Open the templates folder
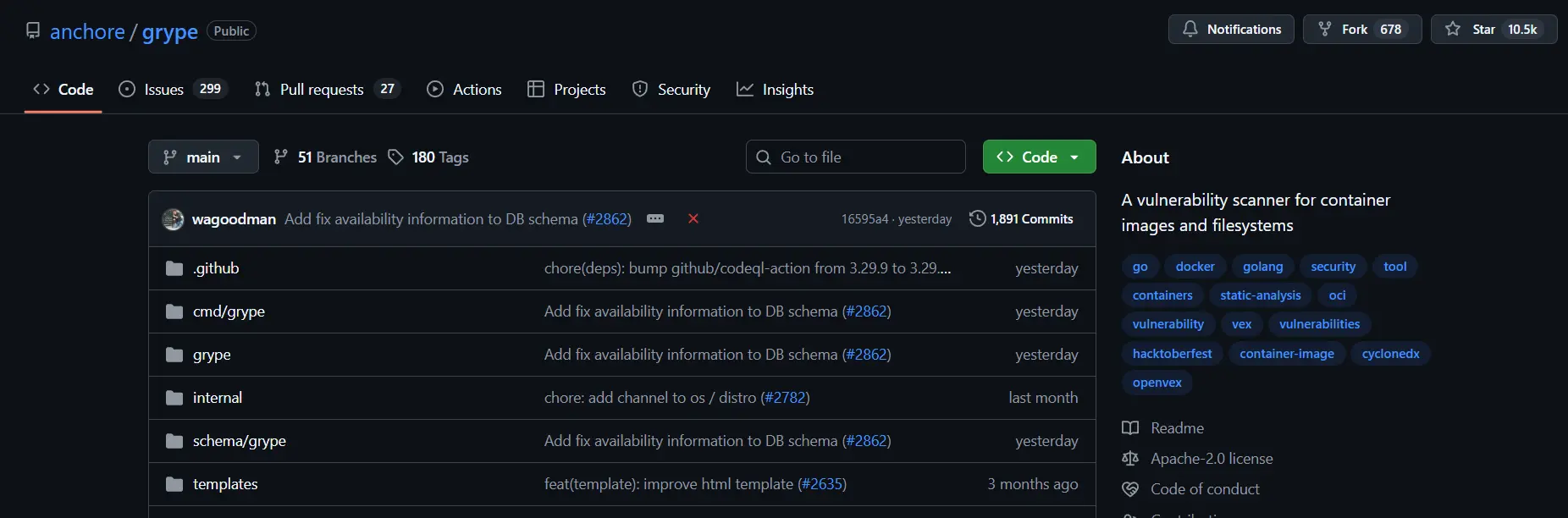The image size is (1568, 518). click(225, 484)
